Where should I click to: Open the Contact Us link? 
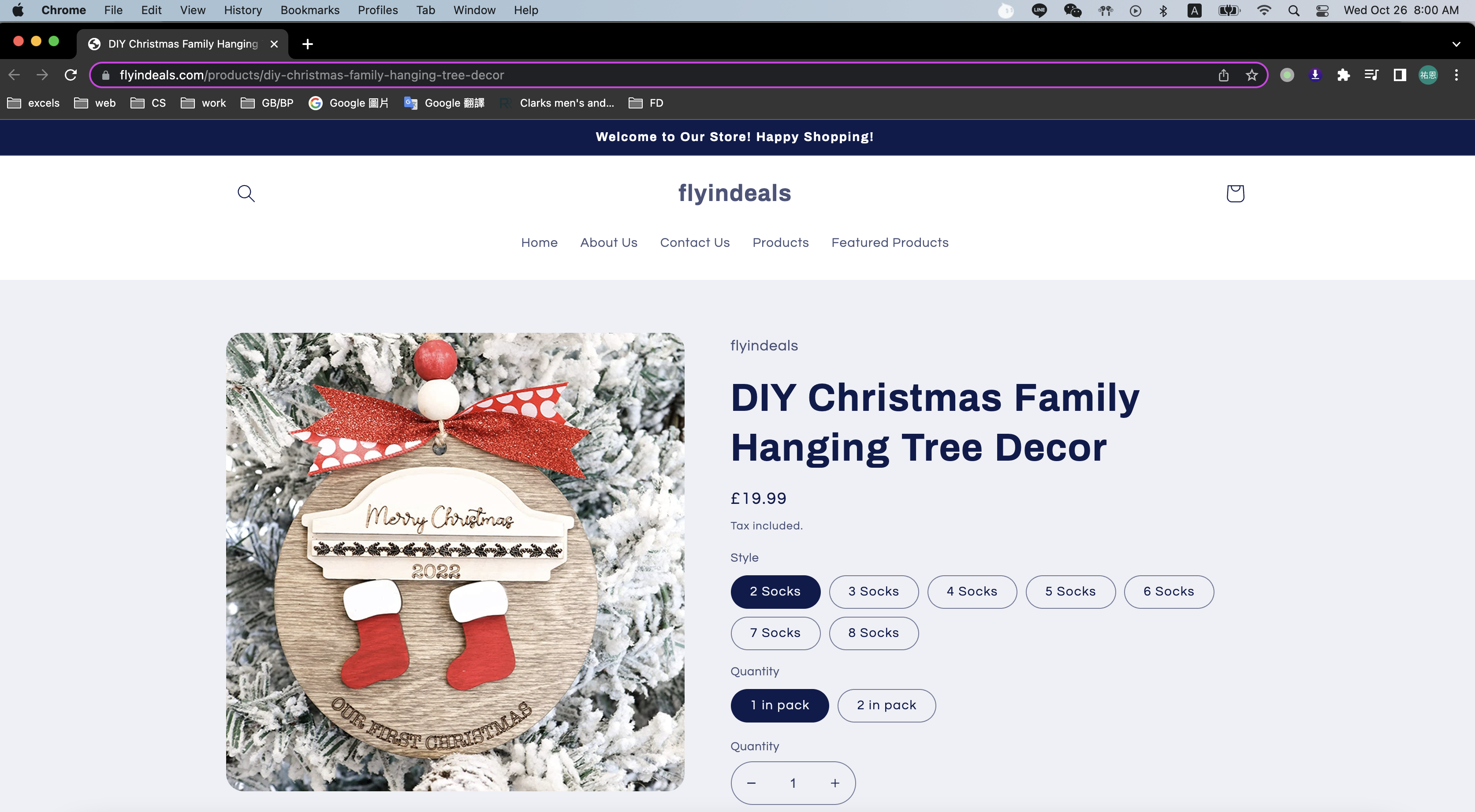[x=695, y=243]
